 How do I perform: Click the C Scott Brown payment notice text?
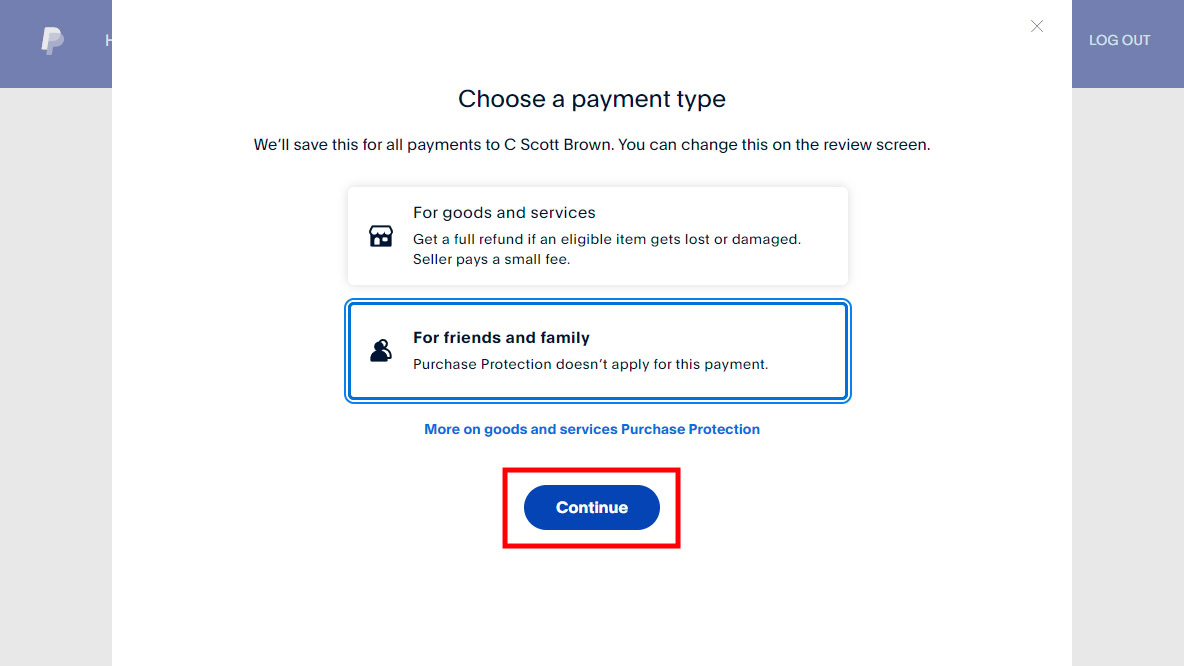[x=592, y=145]
